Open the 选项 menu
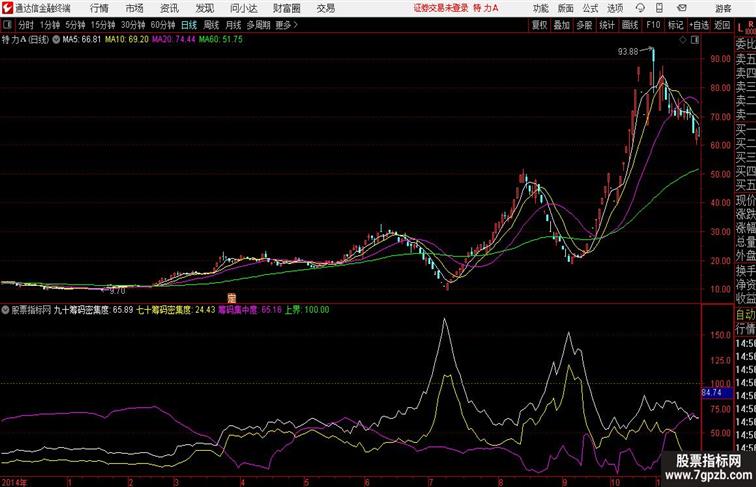Viewport: 756px width, 487px height. pyautogui.click(x=615, y=8)
